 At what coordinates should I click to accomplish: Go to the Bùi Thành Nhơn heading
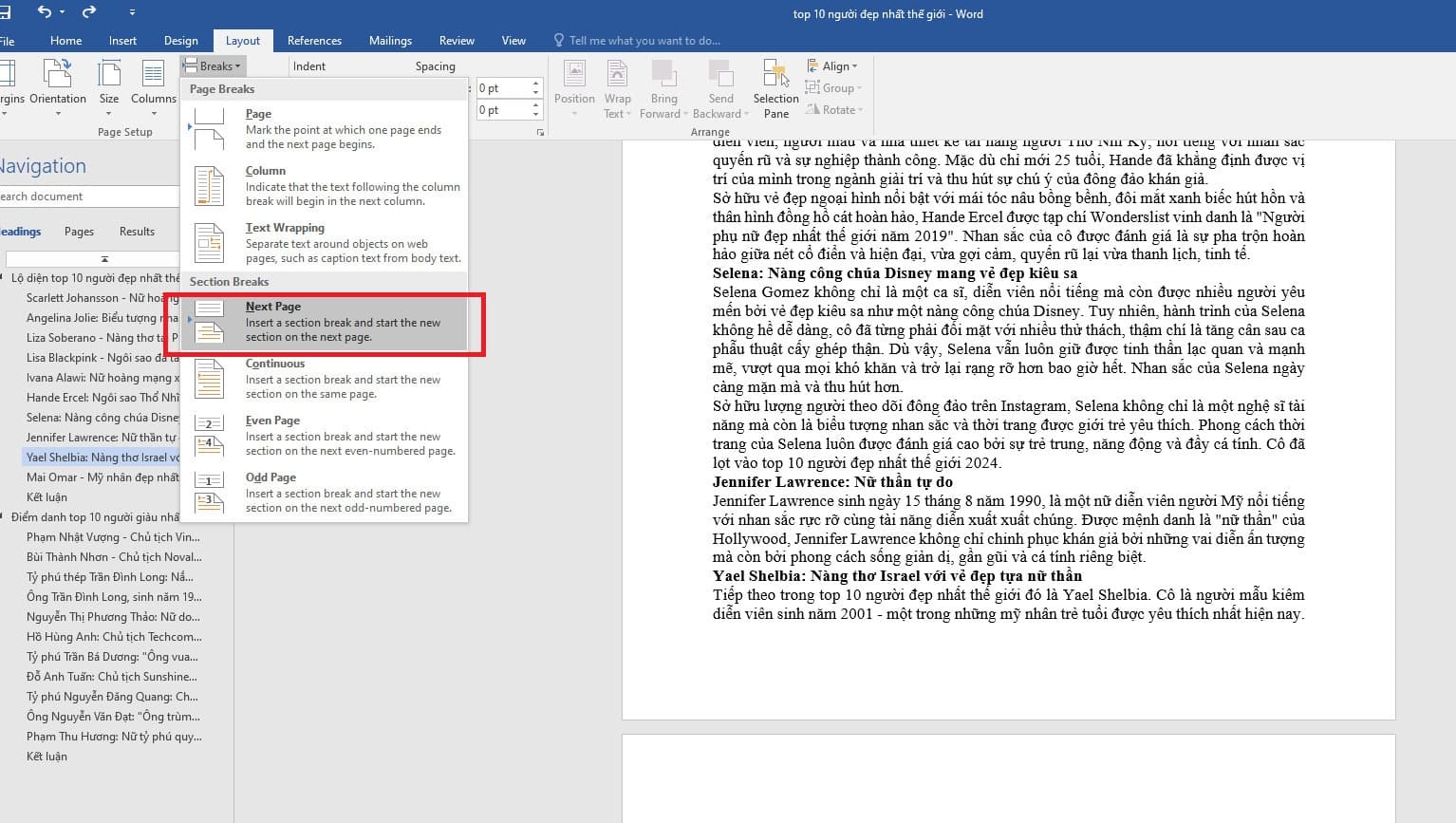click(113, 557)
